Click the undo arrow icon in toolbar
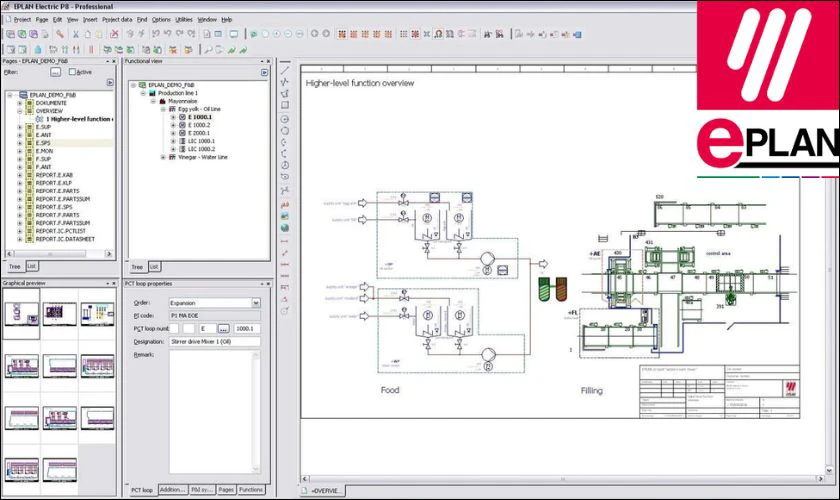The width and height of the screenshot is (840, 500). coord(167,34)
